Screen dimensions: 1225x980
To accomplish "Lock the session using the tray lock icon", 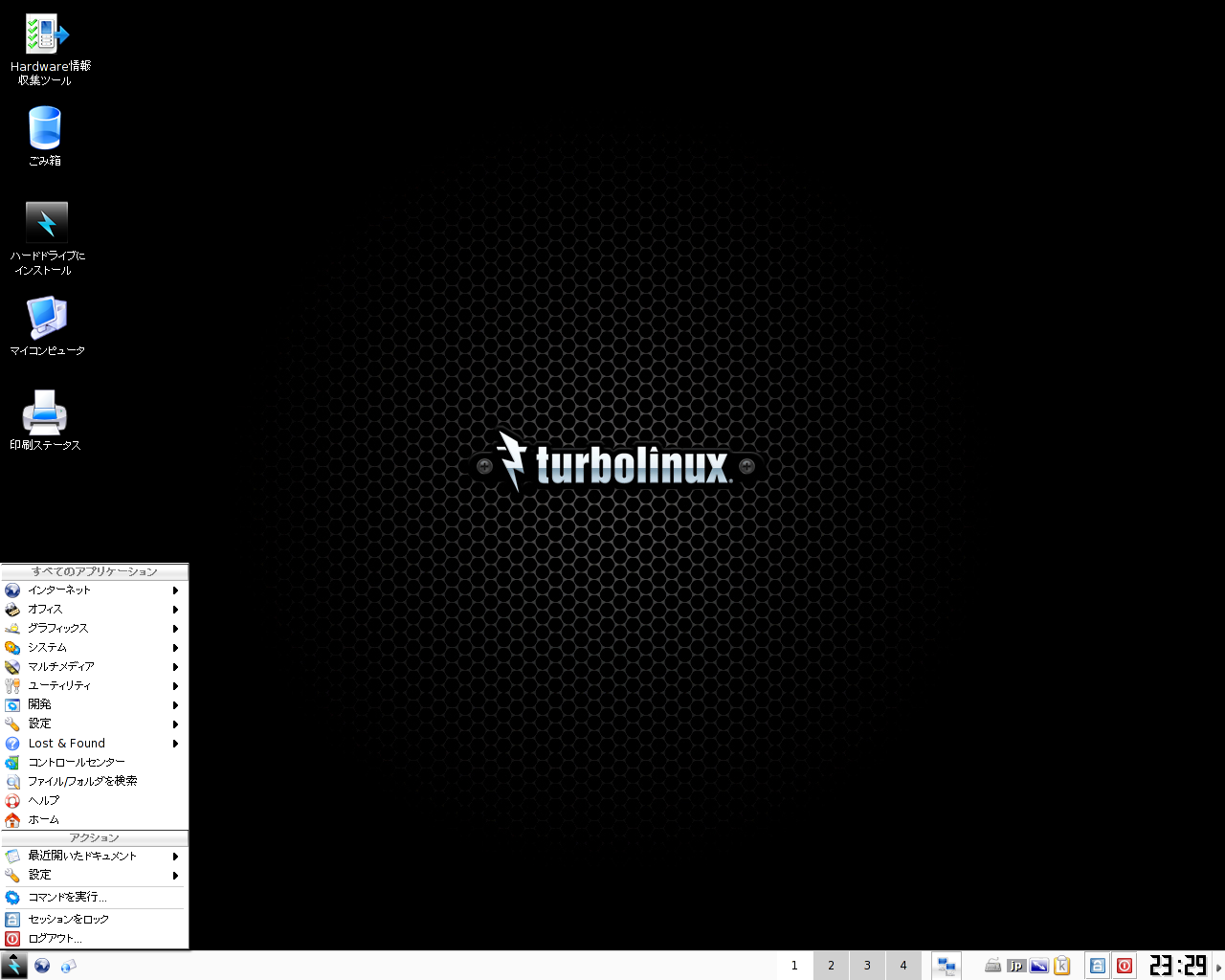I will (x=1098, y=966).
